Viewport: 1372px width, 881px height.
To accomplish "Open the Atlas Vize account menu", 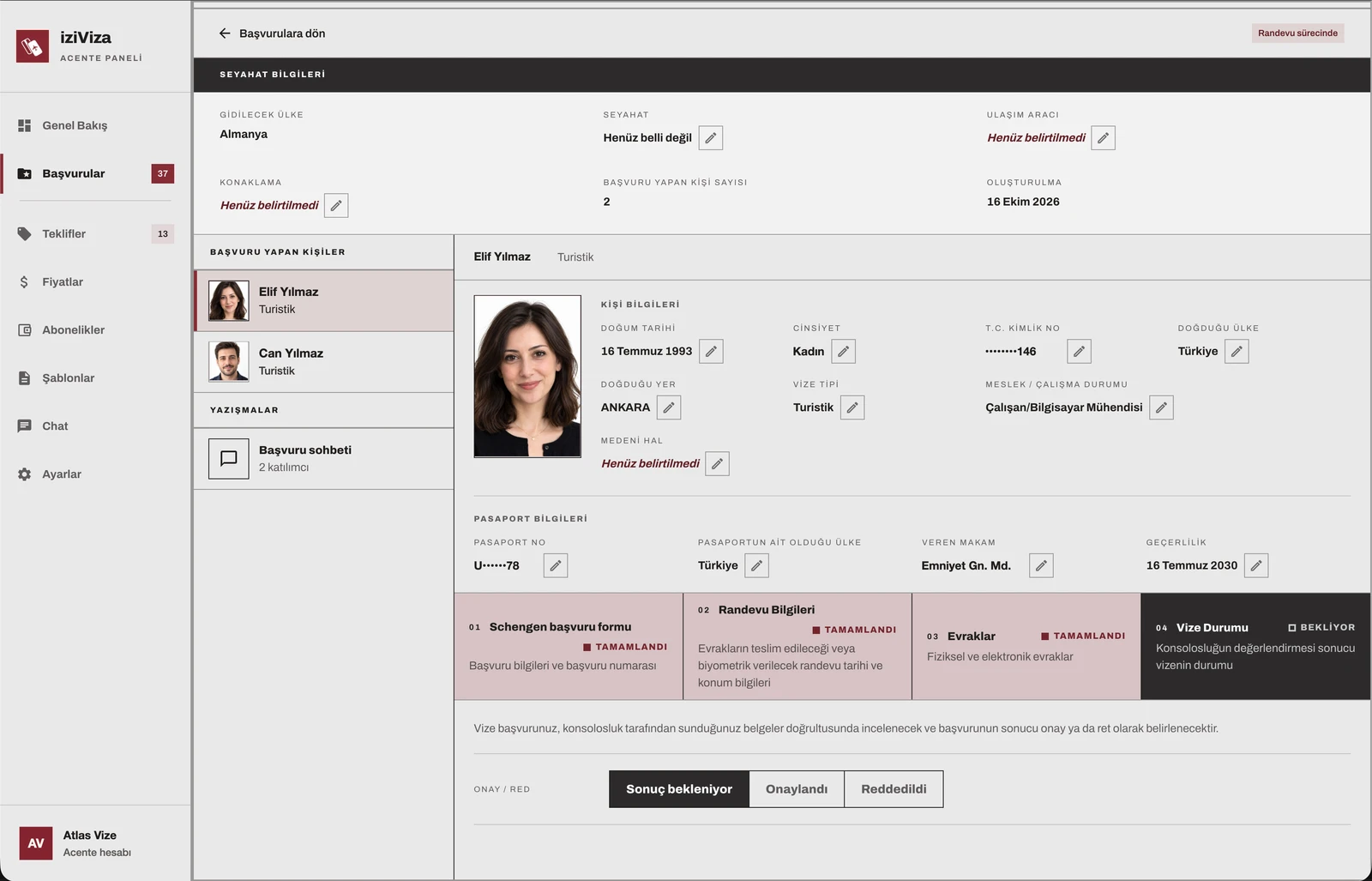I will 95,843.
